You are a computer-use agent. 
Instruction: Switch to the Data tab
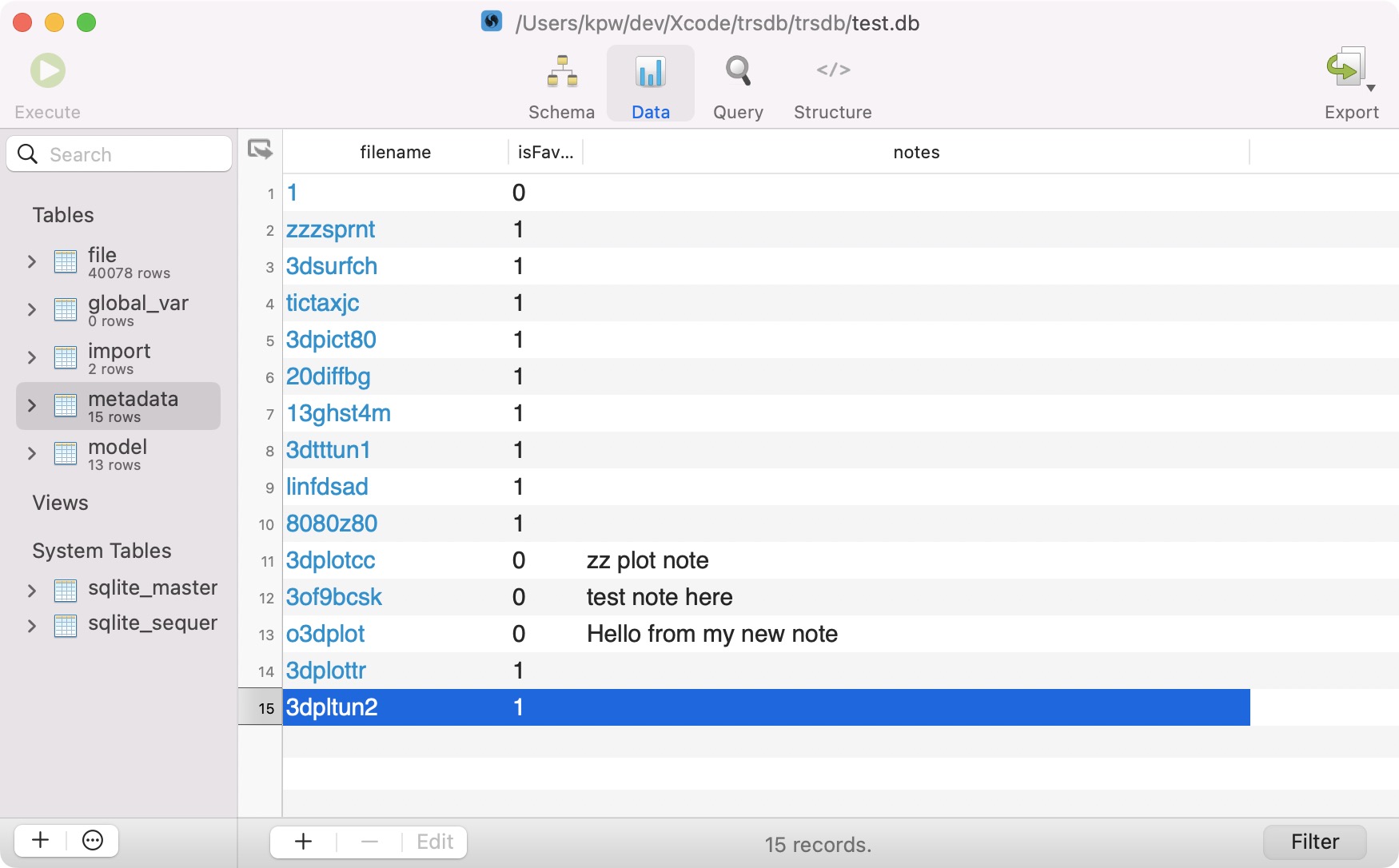point(650,83)
